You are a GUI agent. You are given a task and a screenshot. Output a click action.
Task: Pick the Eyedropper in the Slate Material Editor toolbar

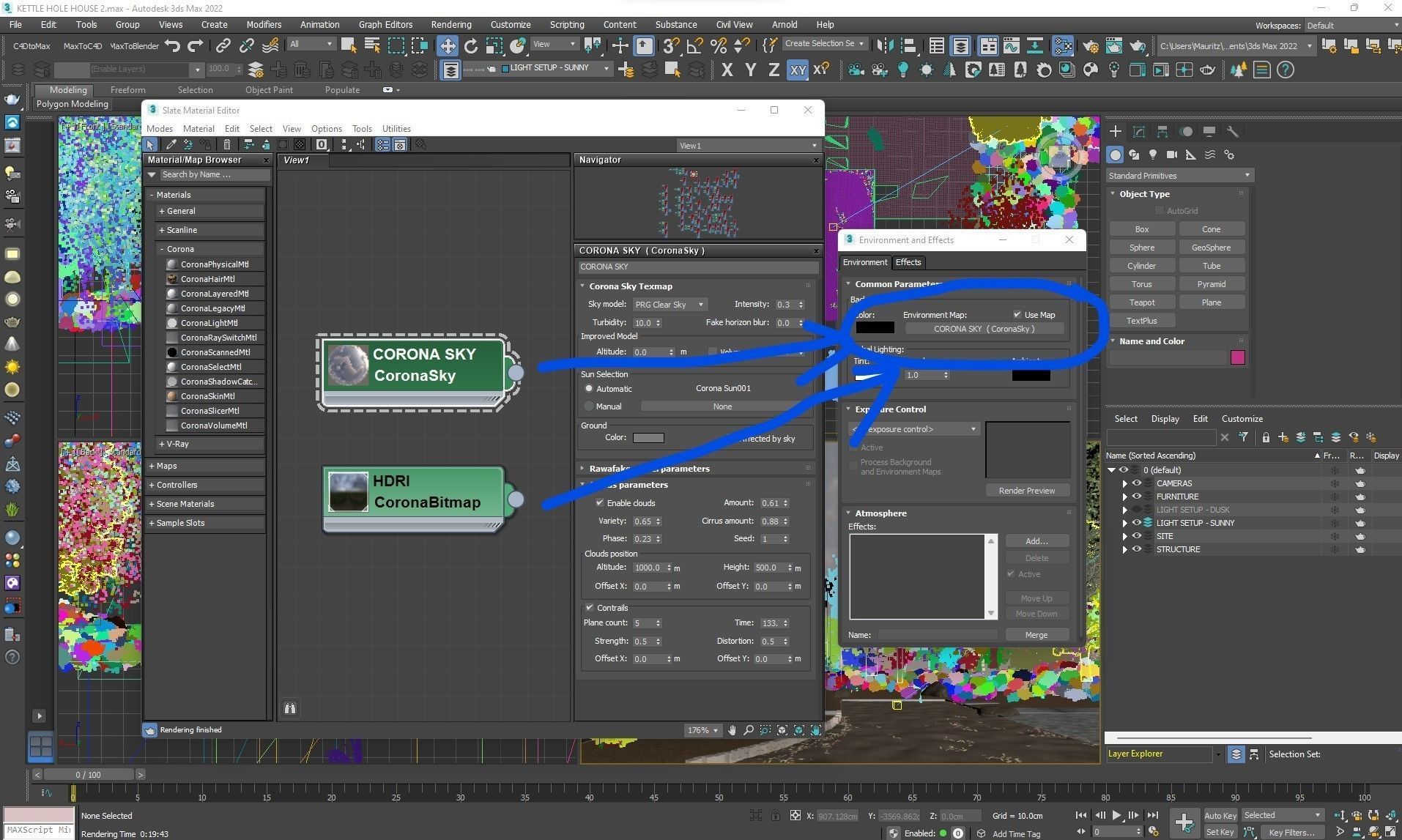pyautogui.click(x=171, y=144)
